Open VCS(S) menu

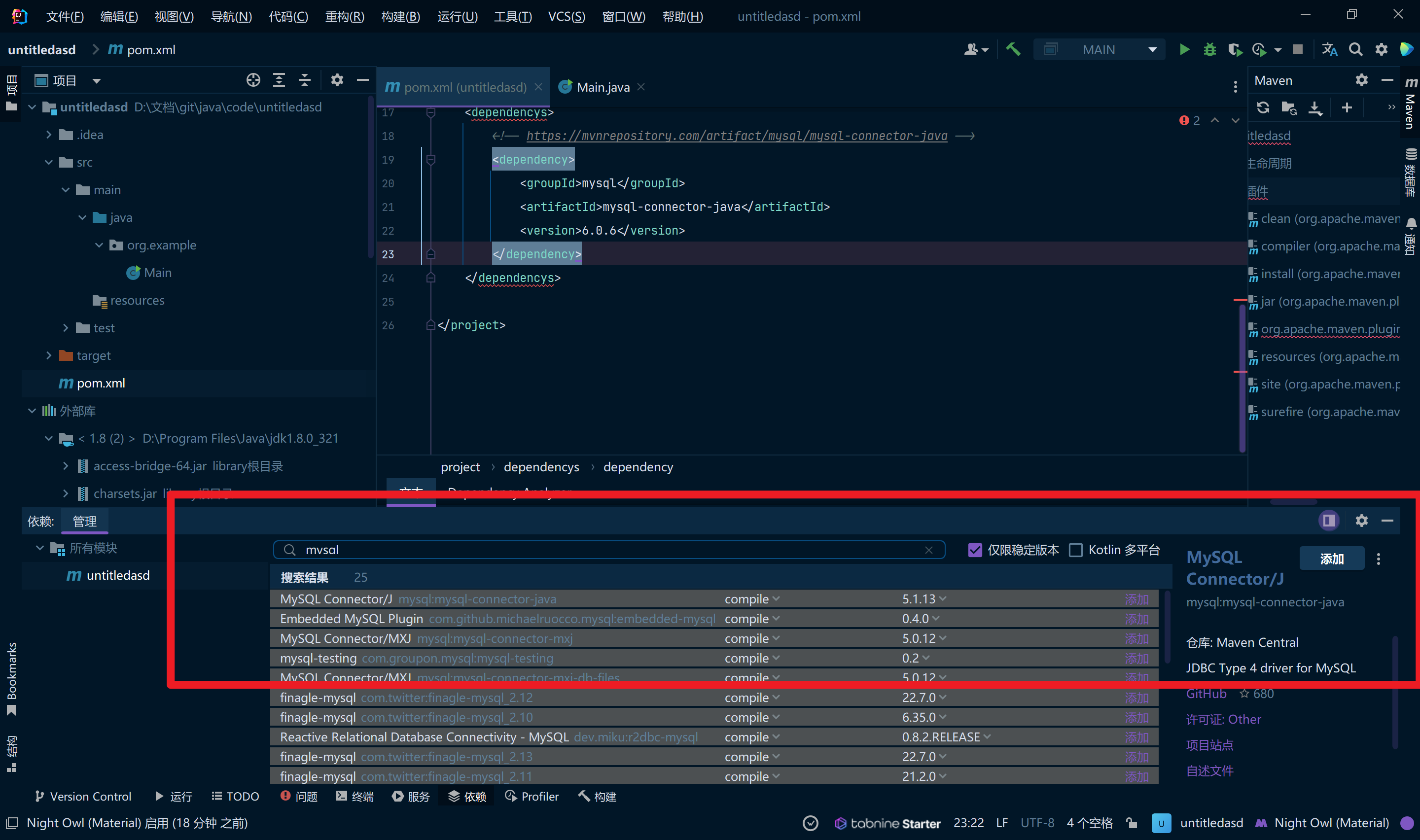[567, 16]
